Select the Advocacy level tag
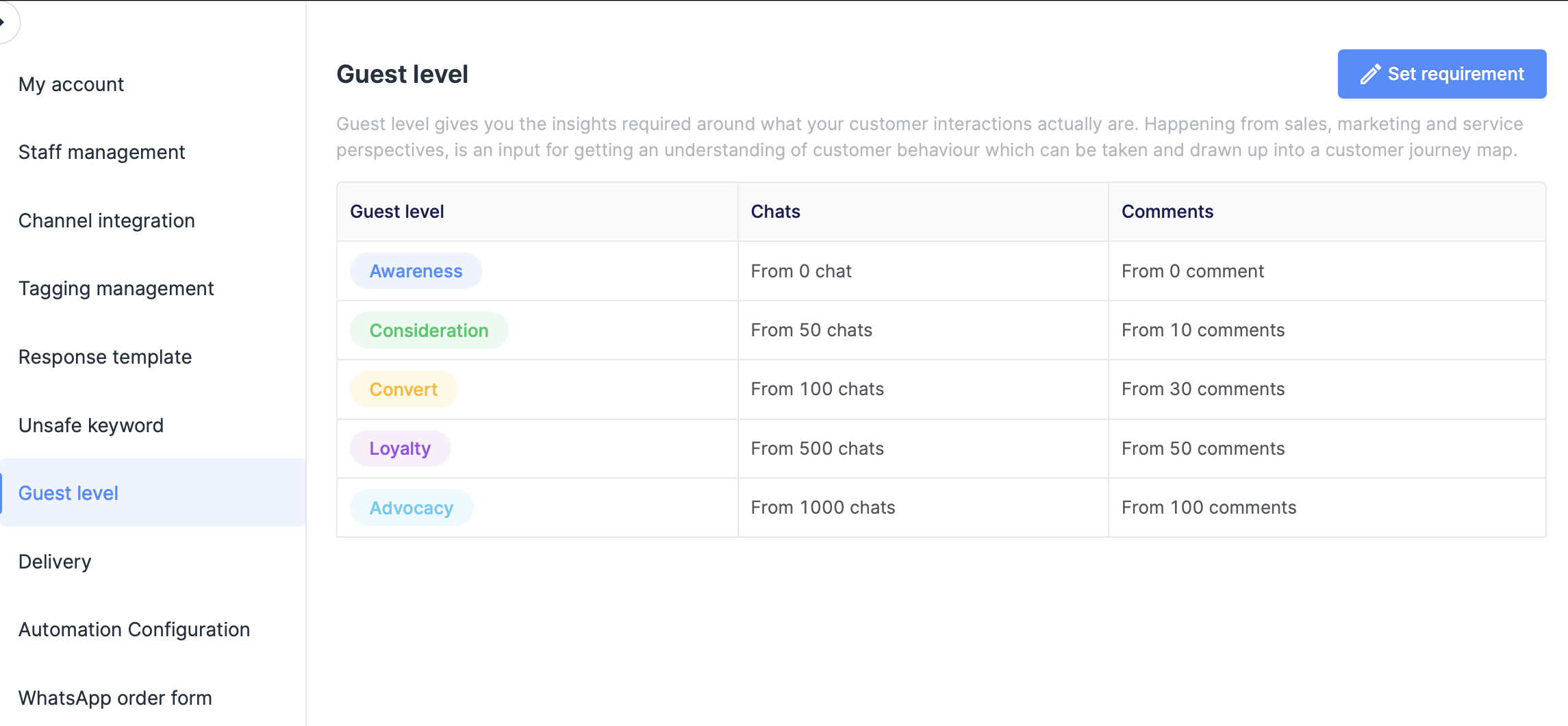The width and height of the screenshot is (1568, 726). click(412, 508)
